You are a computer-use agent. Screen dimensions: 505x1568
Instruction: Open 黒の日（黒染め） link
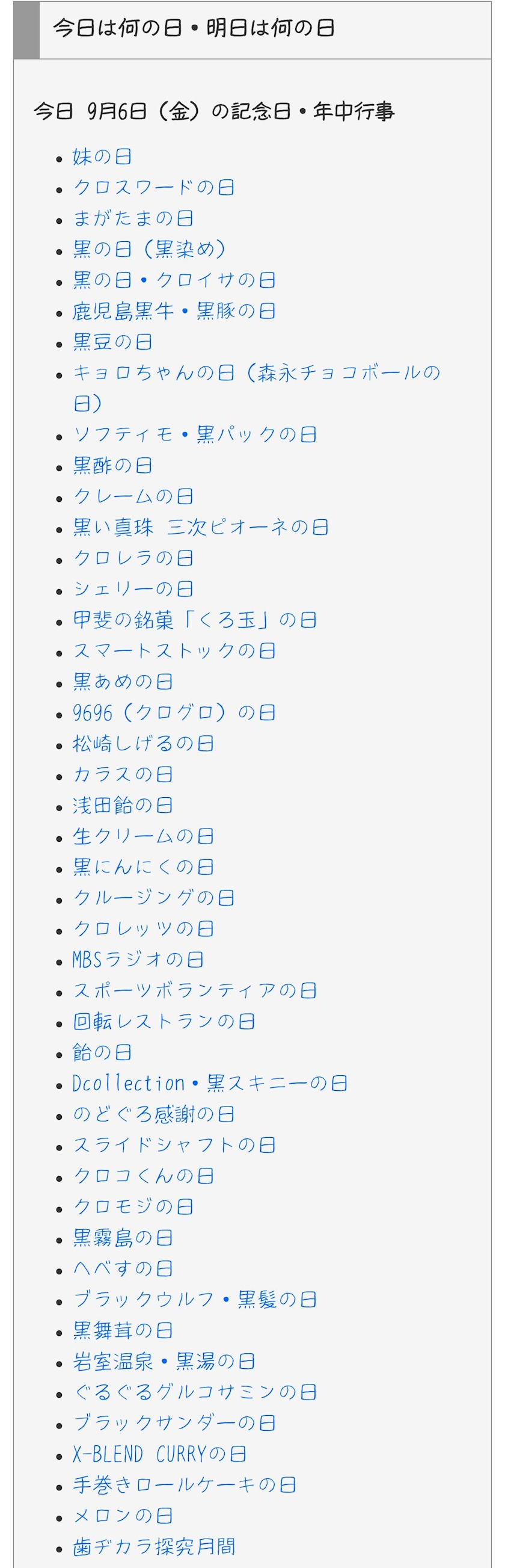point(150,250)
